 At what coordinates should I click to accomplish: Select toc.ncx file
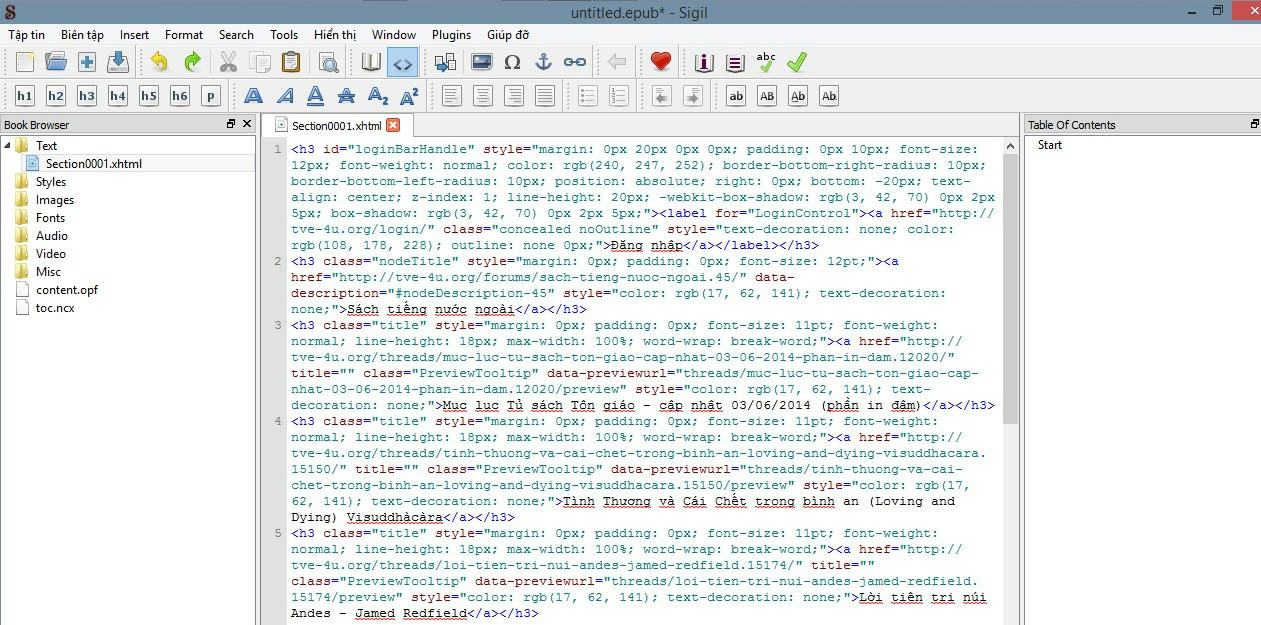point(55,308)
